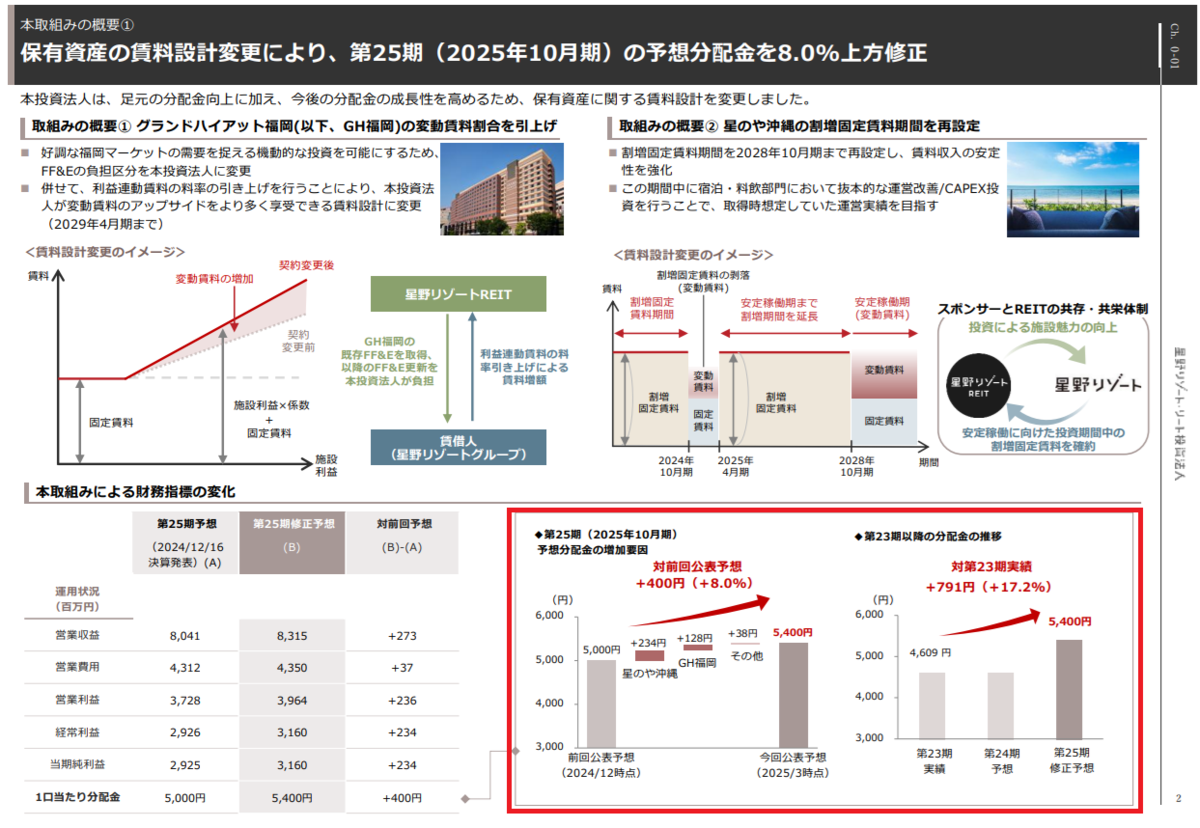Click the gray label 契約変更前

coord(298,341)
